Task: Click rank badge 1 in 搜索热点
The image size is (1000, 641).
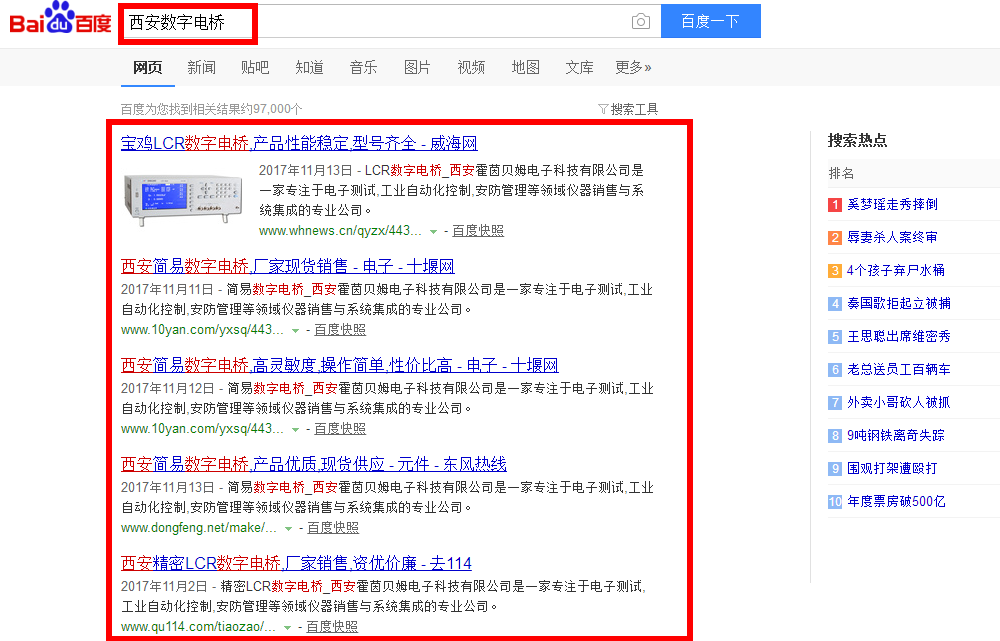Action: pos(835,205)
